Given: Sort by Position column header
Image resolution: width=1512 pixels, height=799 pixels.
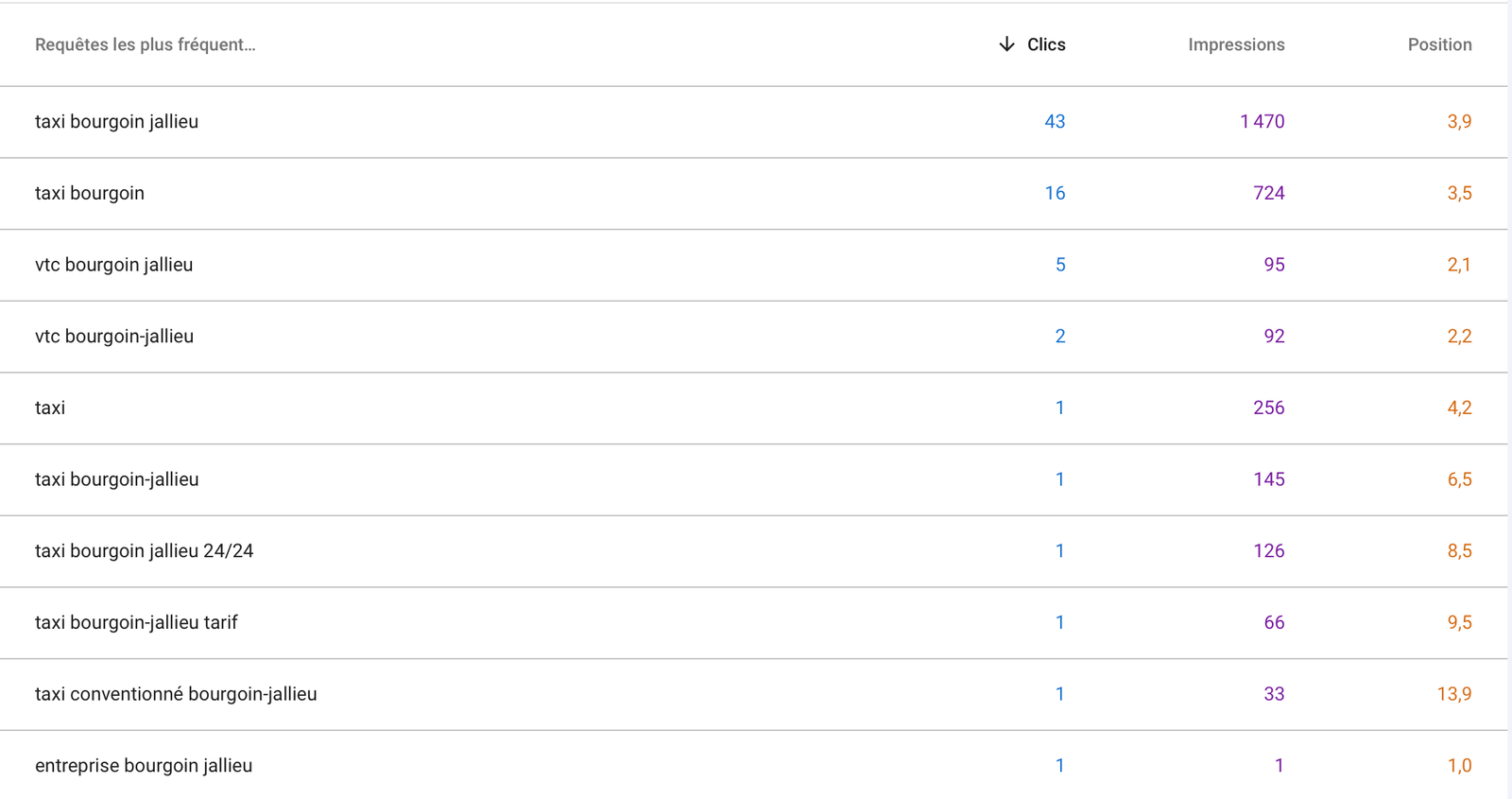Looking at the screenshot, I should (x=1439, y=44).
